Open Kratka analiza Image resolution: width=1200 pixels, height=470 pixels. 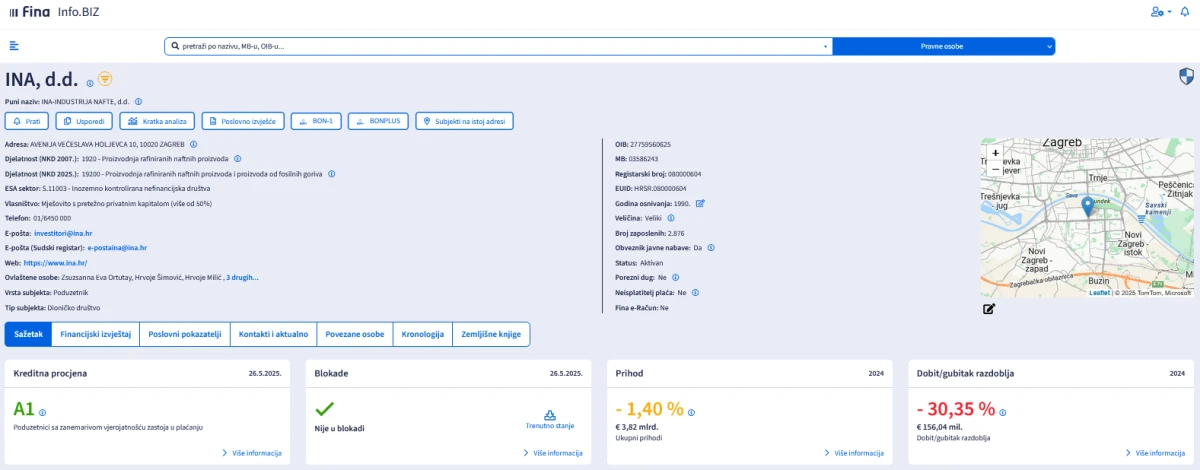coord(158,121)
